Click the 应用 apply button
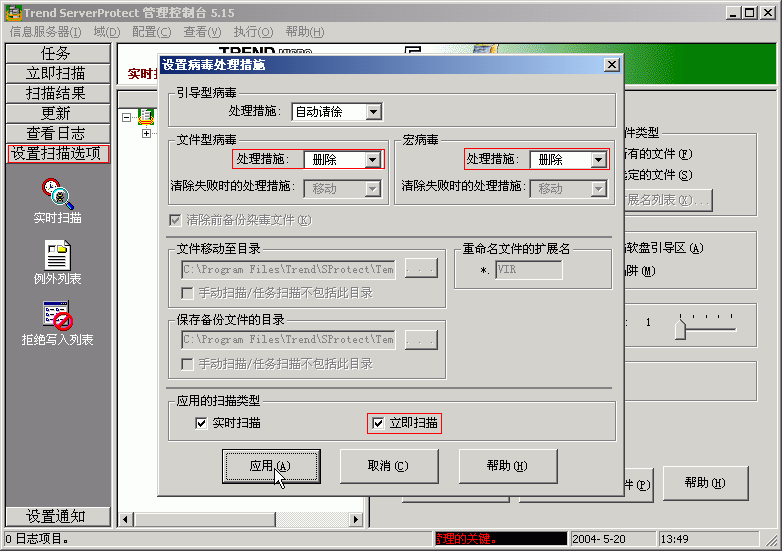Viewport: 782px width, 551px height. click(x=270, y=466)
